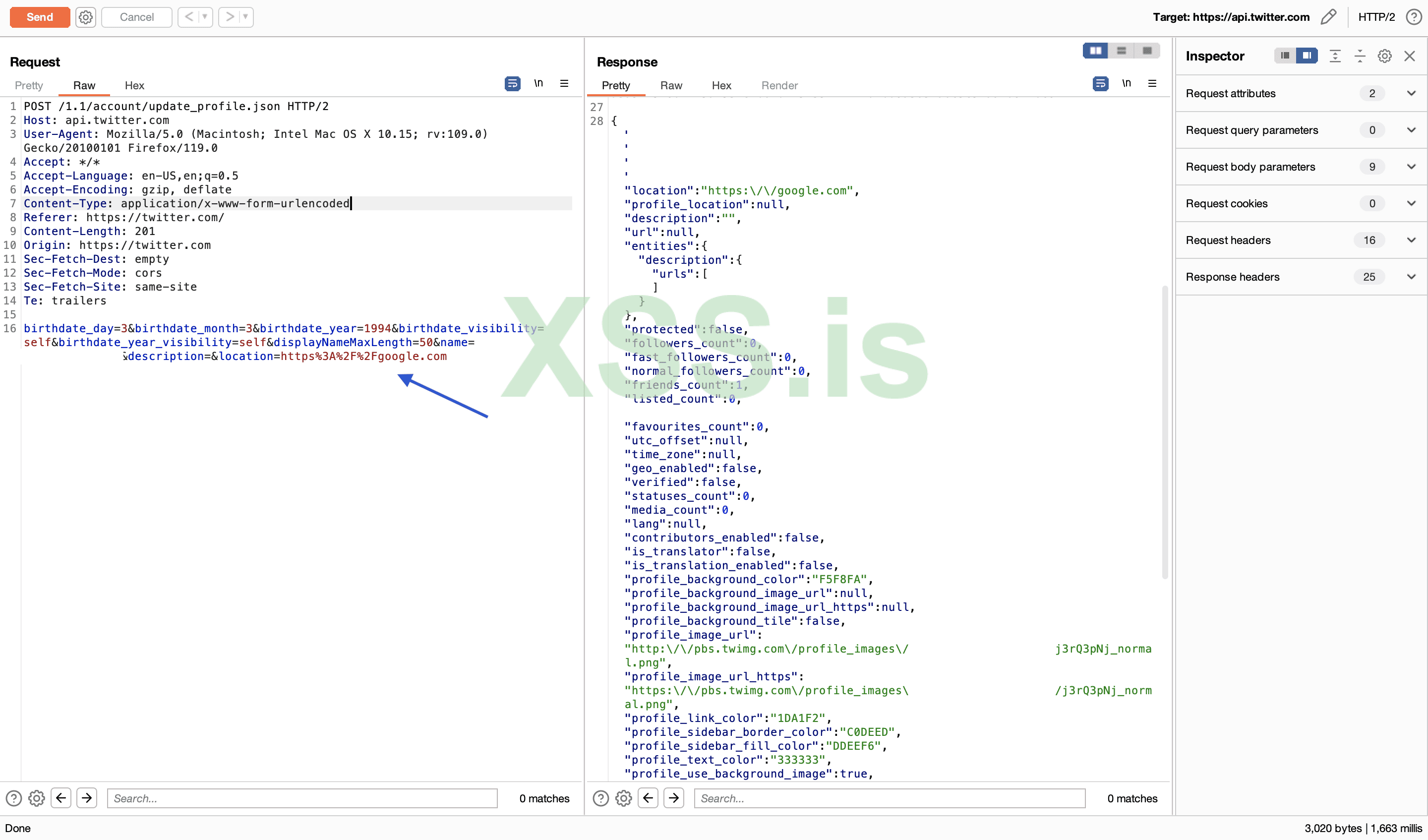
Task: Toggle non-printable characters in Response pane
Action: pos(1126,83)
